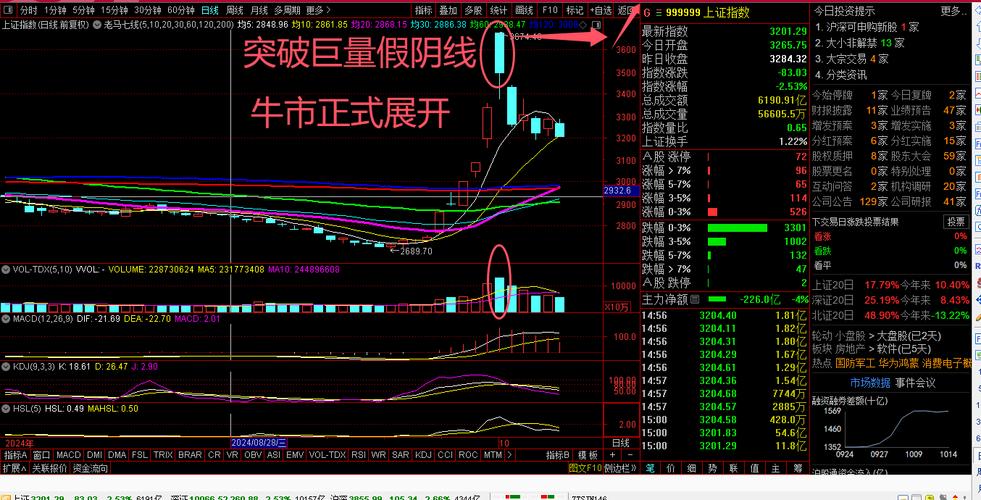This screenshot has height=500, width=981.
Task: Open the 指标A menu
Action: click(16, 455)
